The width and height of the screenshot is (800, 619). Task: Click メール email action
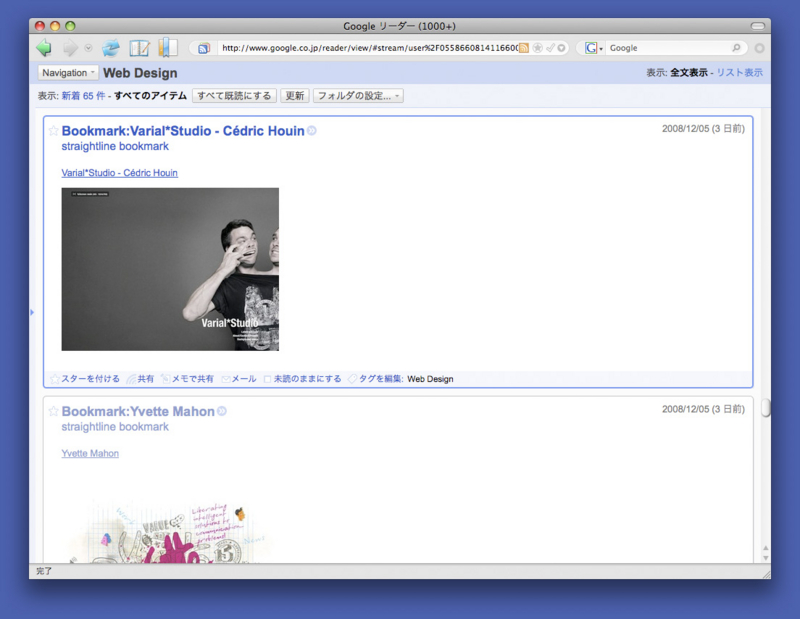[x=239, y=379]
